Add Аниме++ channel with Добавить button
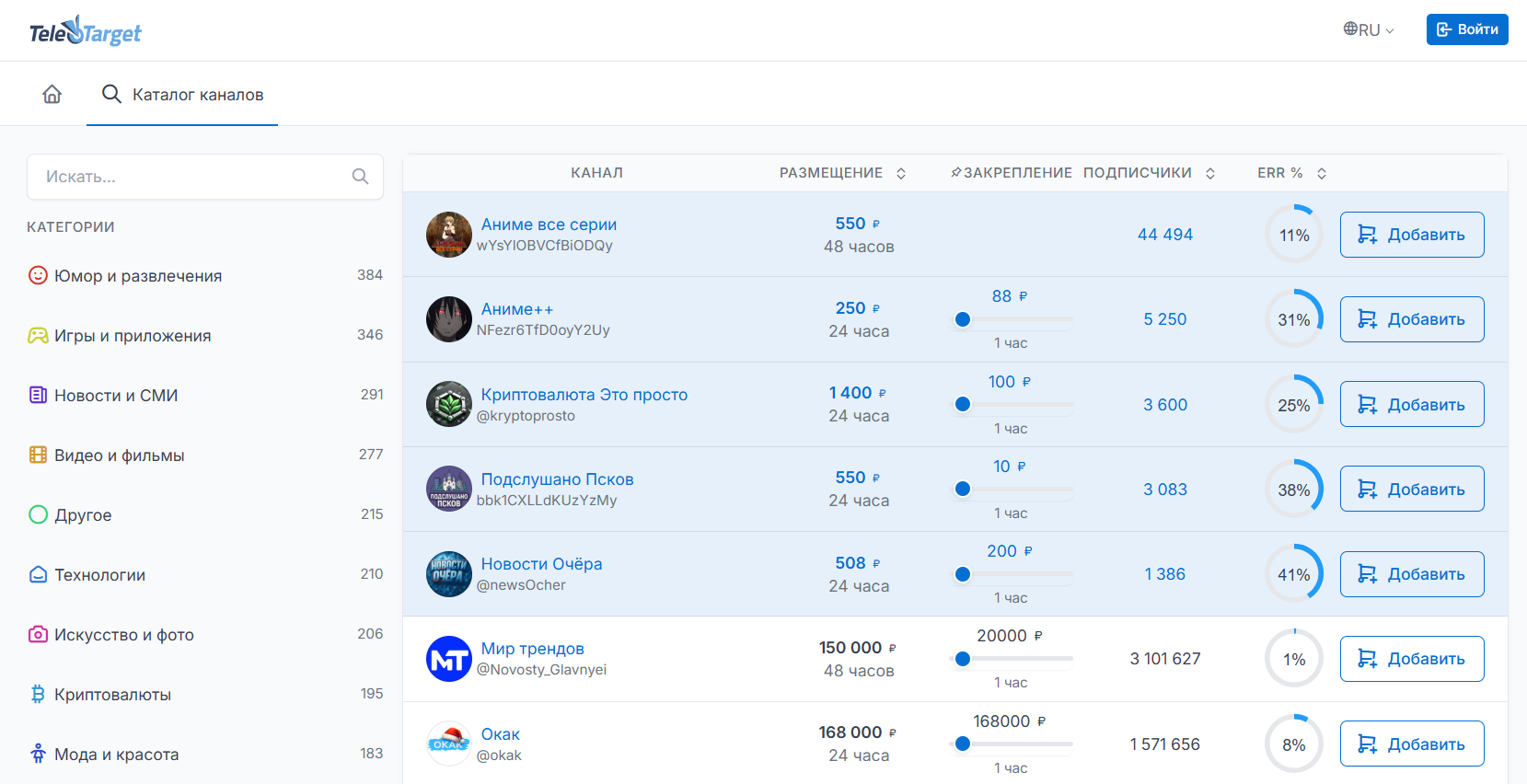 click(1412, 319)
